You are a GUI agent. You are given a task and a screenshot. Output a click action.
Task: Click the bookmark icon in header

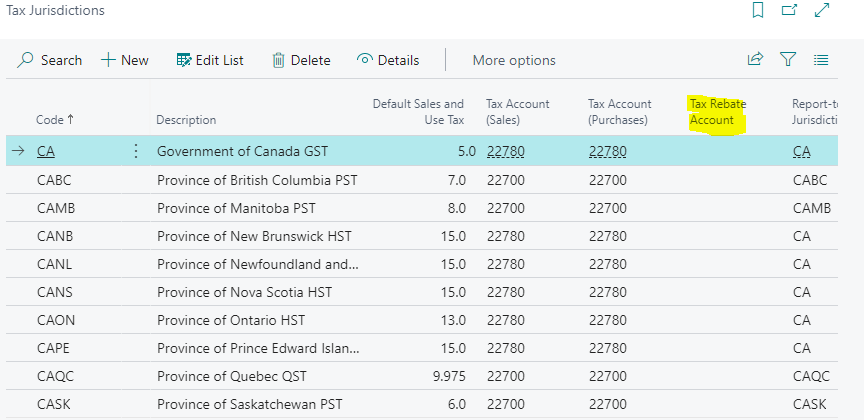point(758,11)
